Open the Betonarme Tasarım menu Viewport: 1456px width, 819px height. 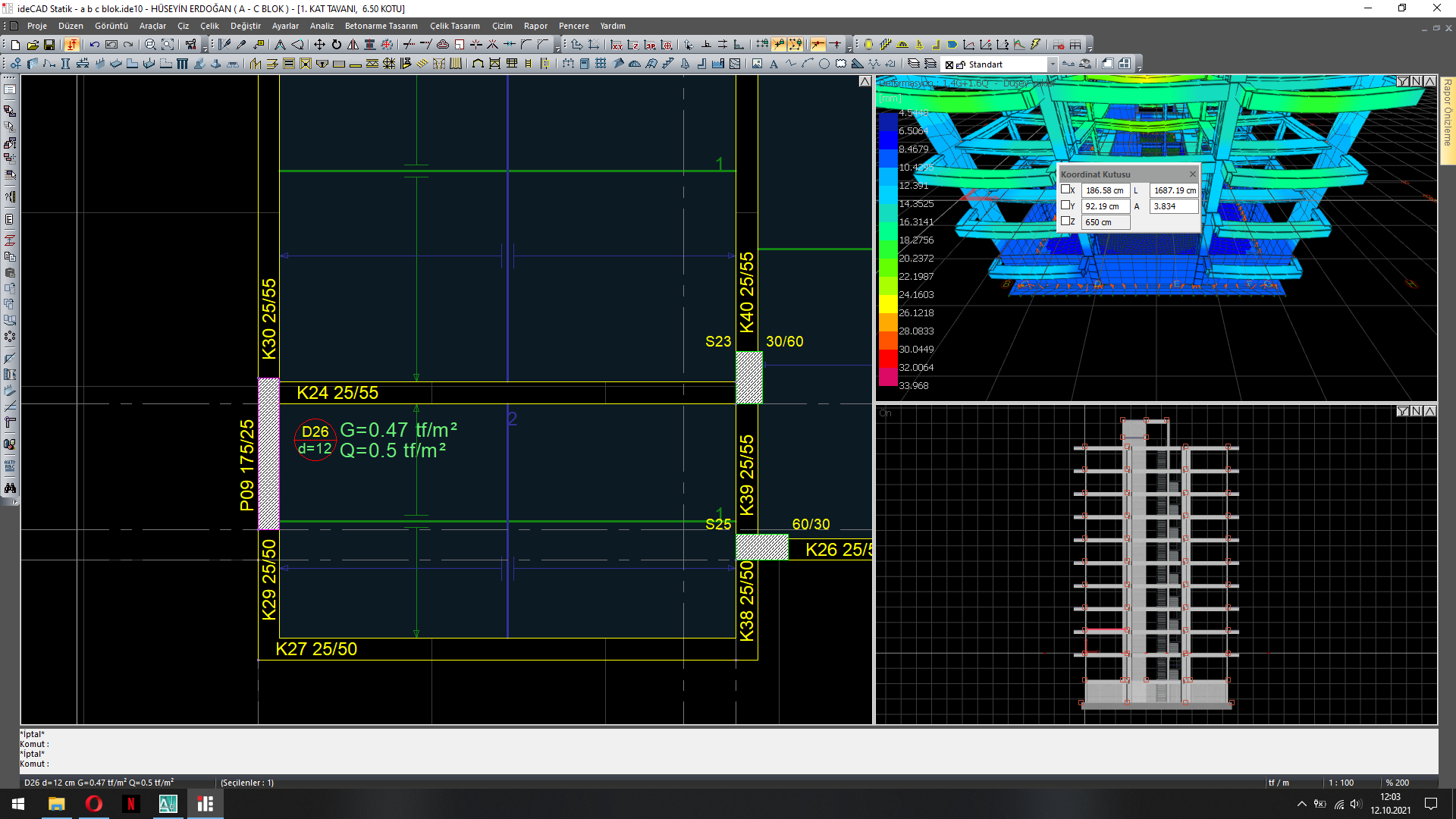(381, 26)
